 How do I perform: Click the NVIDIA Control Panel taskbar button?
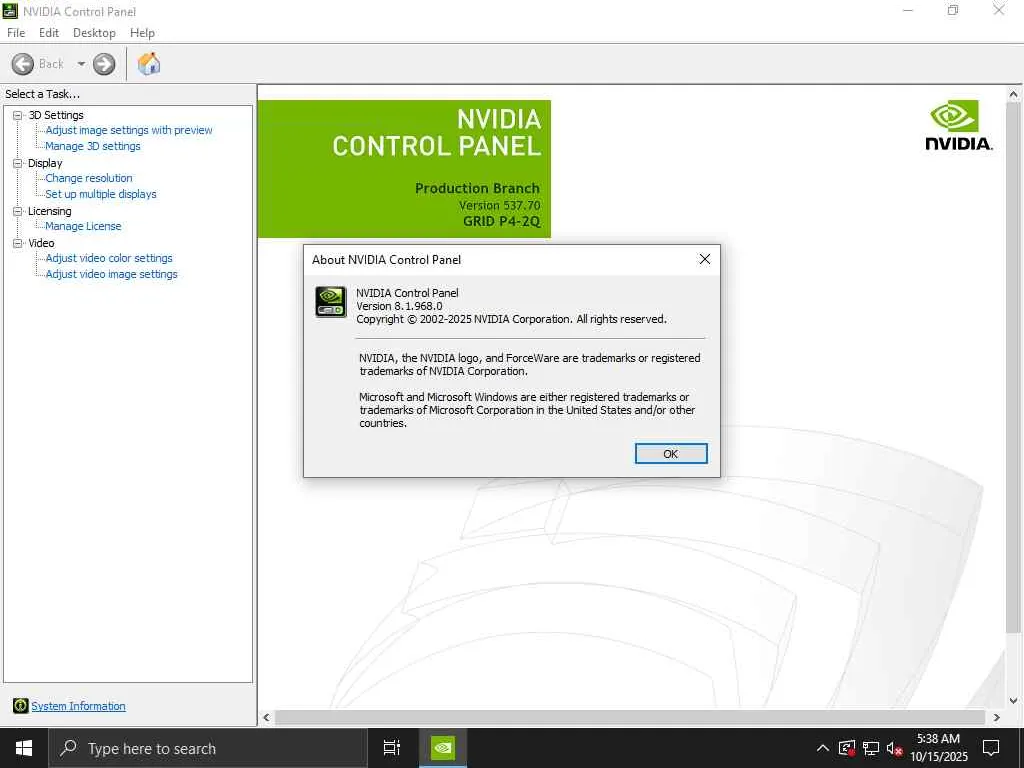click(443, 748)
